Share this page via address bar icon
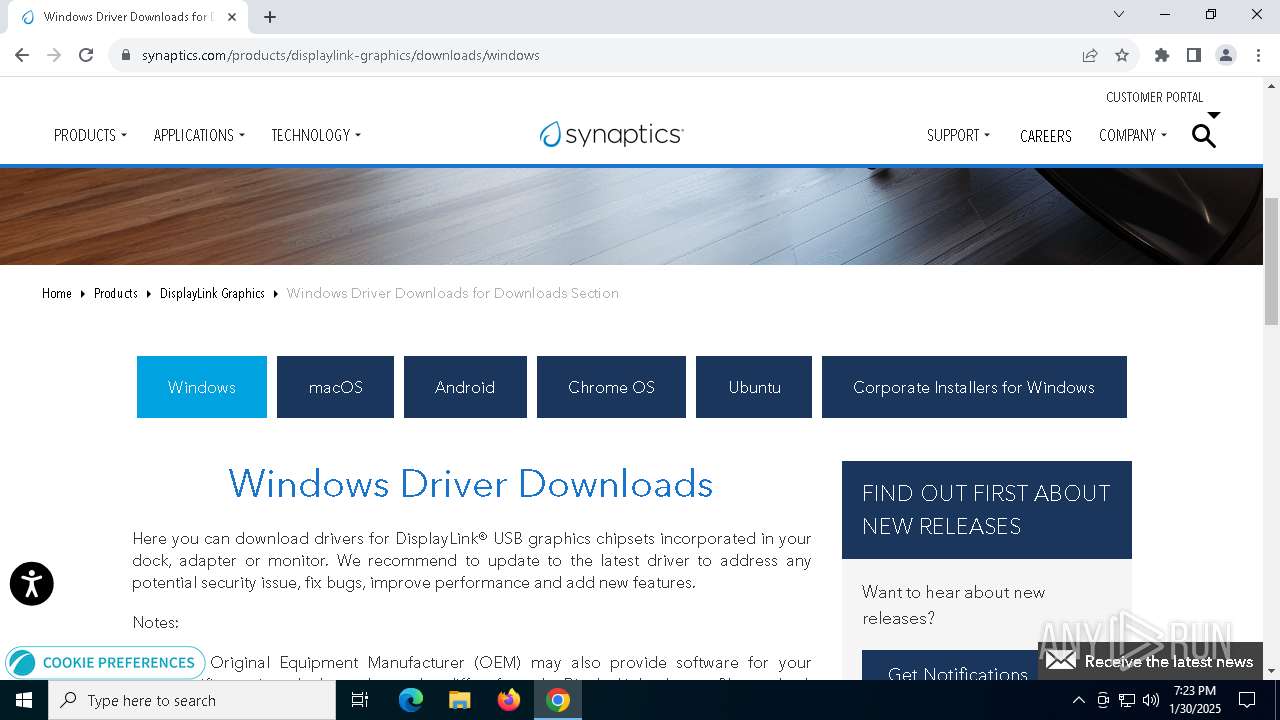This screenshot has height=720, width=1280. pos(1090,55)
